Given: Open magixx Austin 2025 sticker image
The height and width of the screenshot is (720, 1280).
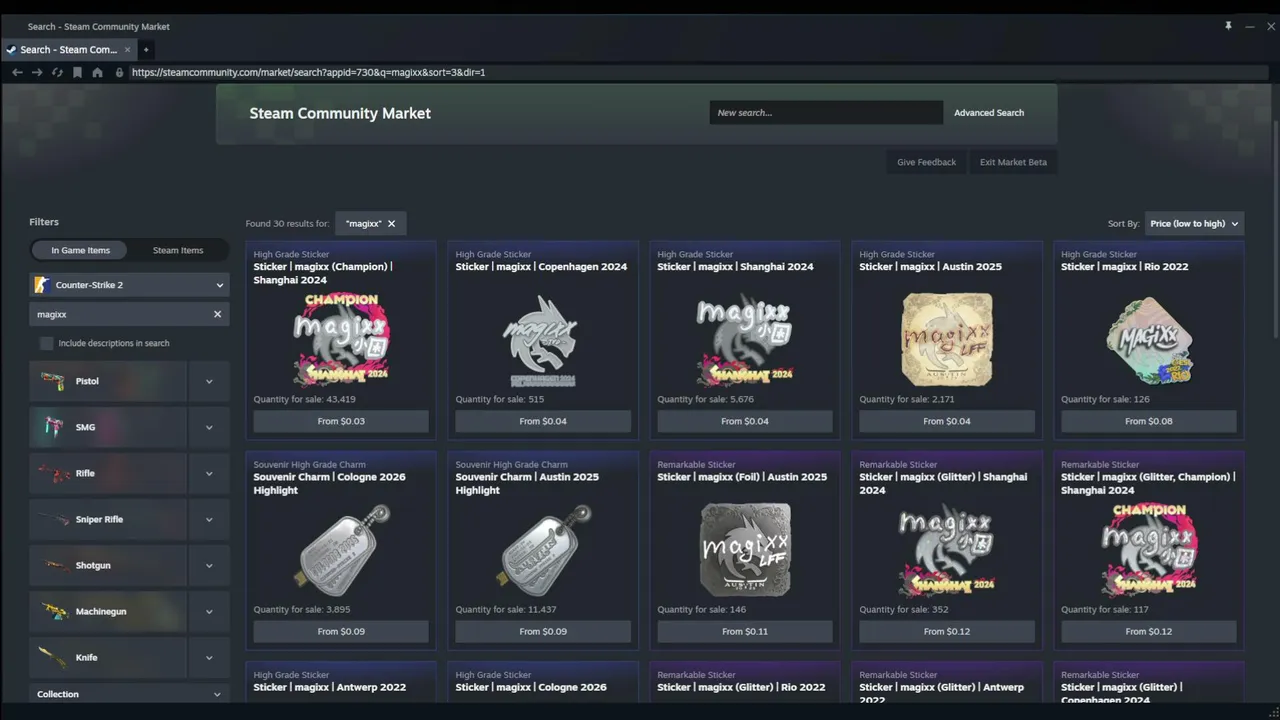Looking at the screenshot, I should pyautogui.click(x=947, y=340).
